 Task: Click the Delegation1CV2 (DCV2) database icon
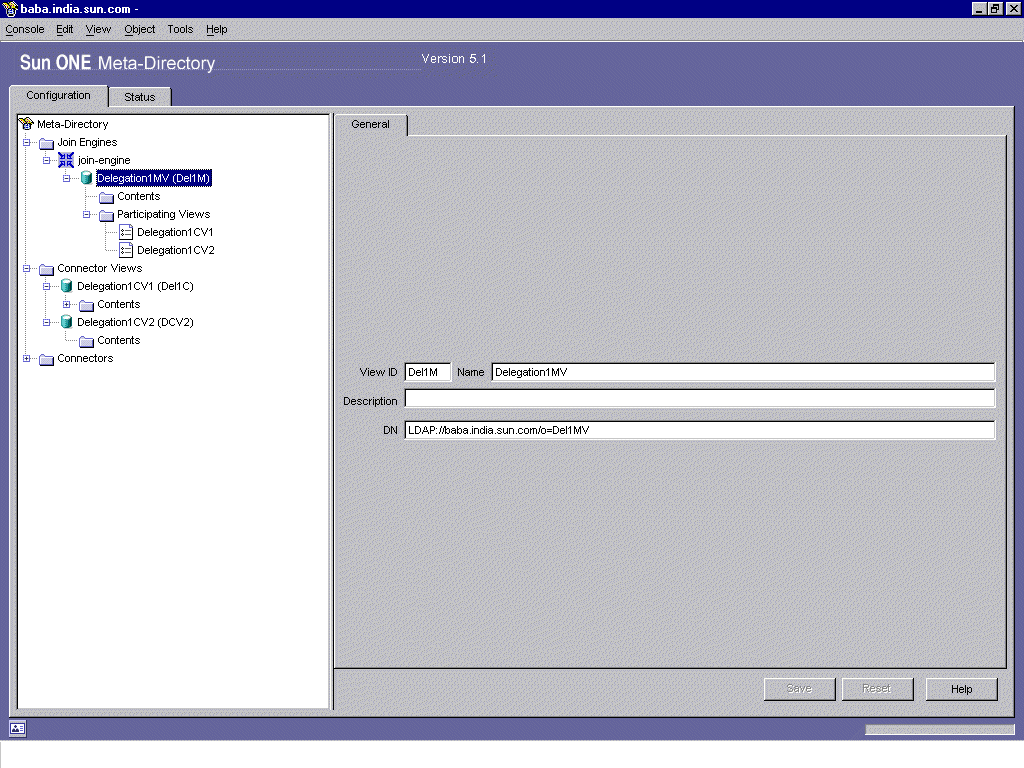coord(66,322)
